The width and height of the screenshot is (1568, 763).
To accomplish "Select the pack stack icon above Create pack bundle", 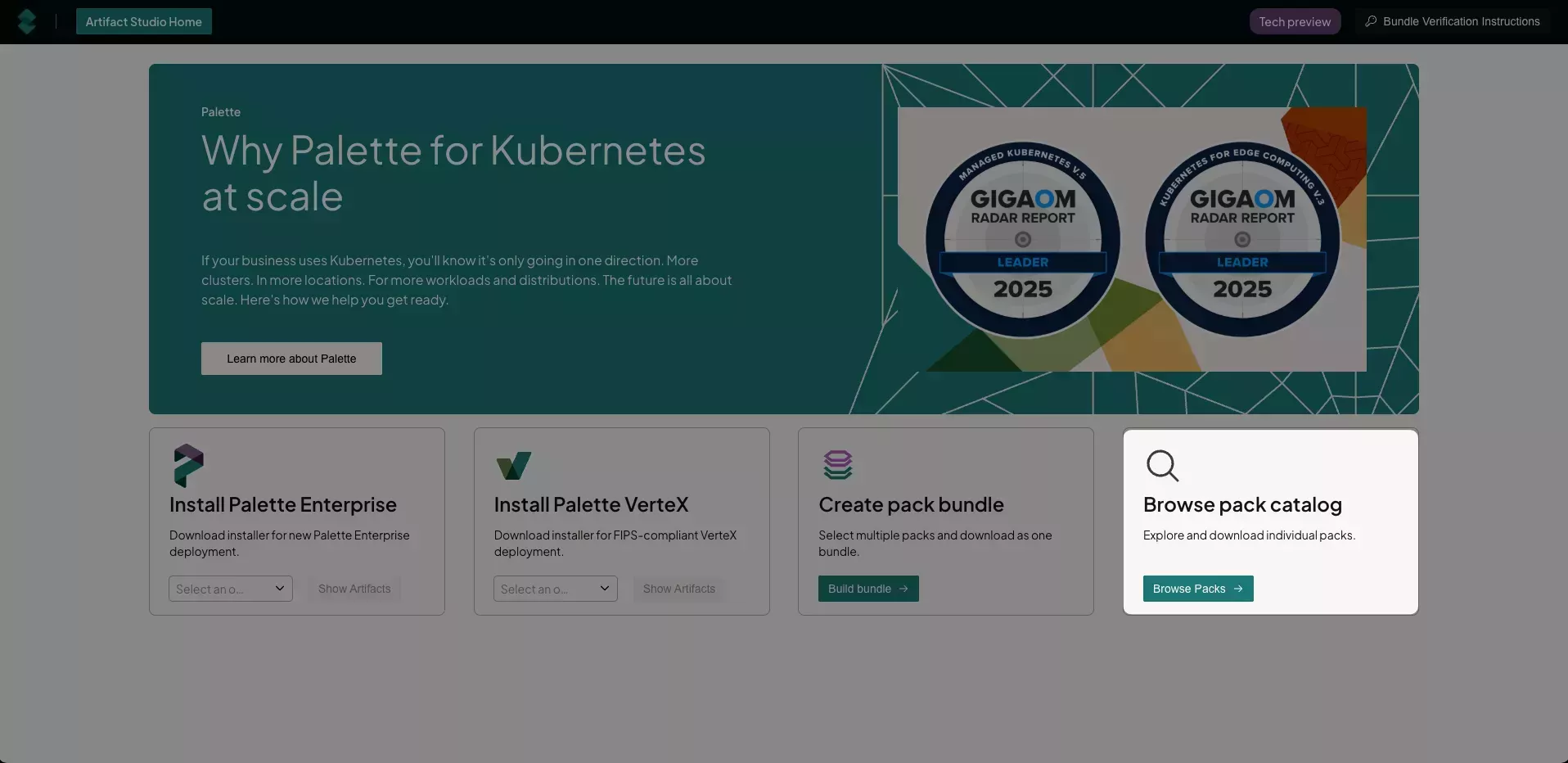I will [x=838, y=465].
